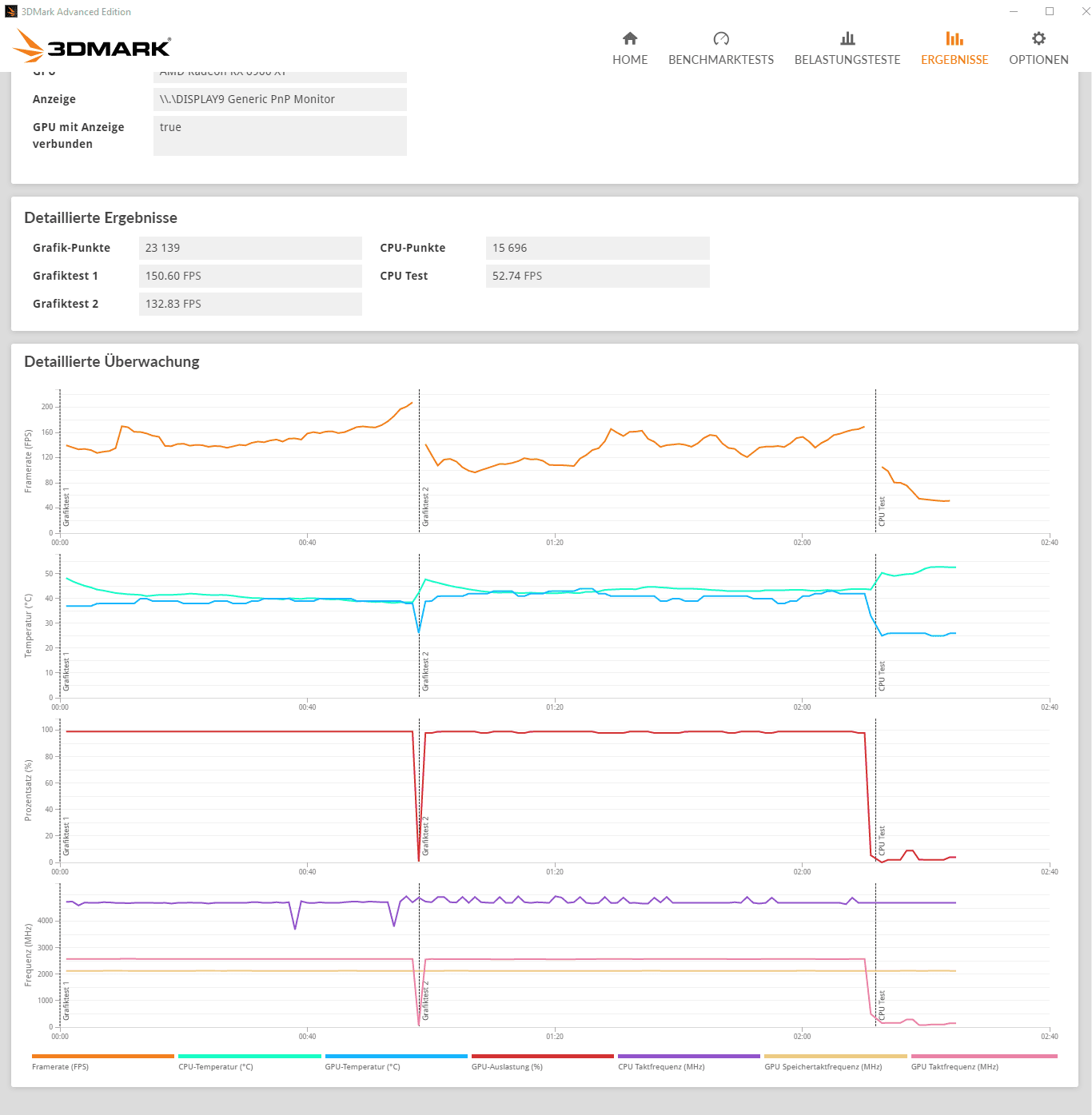Open Optionen gear icon

click(x=1038, y=38)
